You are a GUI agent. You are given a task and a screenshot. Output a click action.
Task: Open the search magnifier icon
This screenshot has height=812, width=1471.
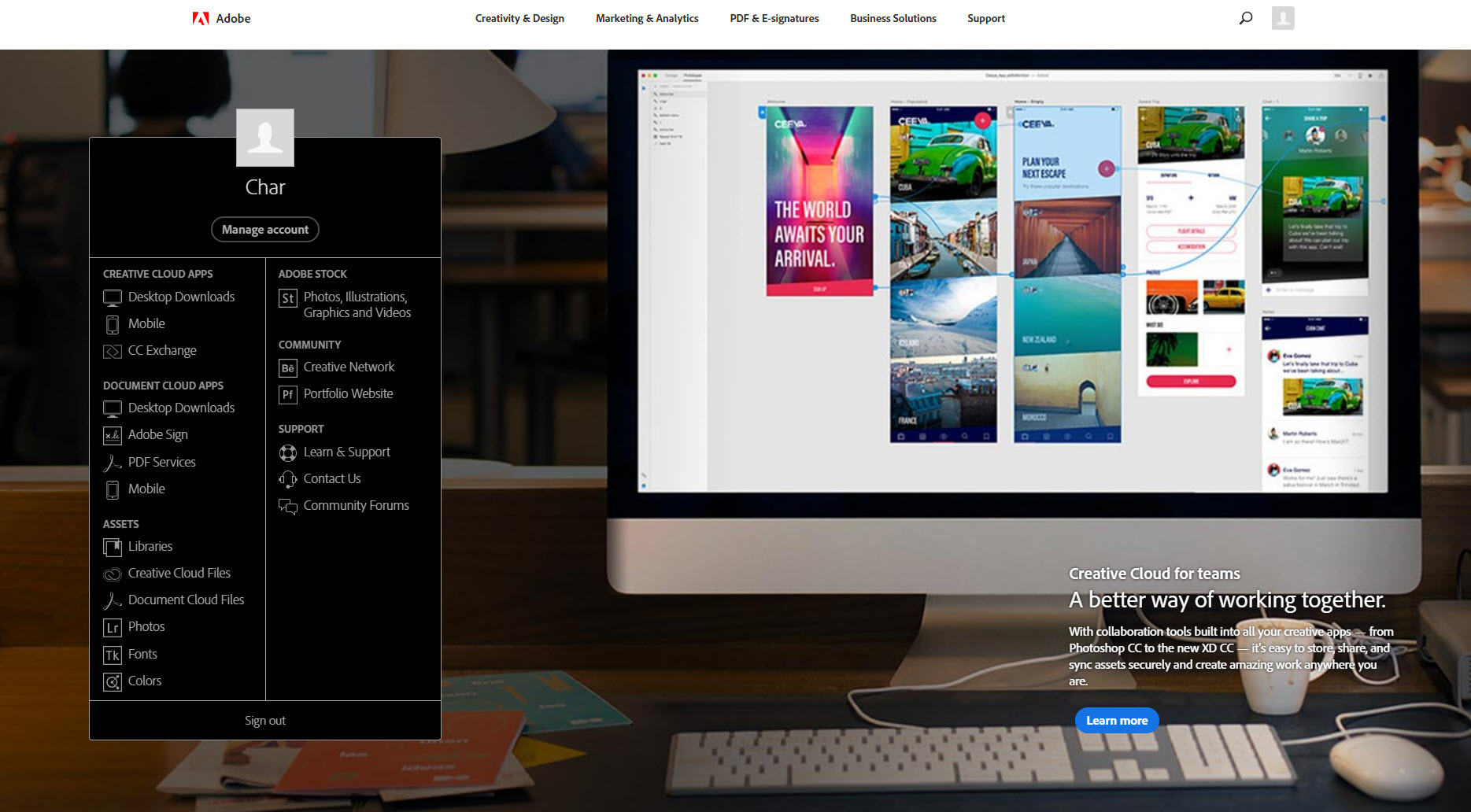click(x=1245, y=18)
